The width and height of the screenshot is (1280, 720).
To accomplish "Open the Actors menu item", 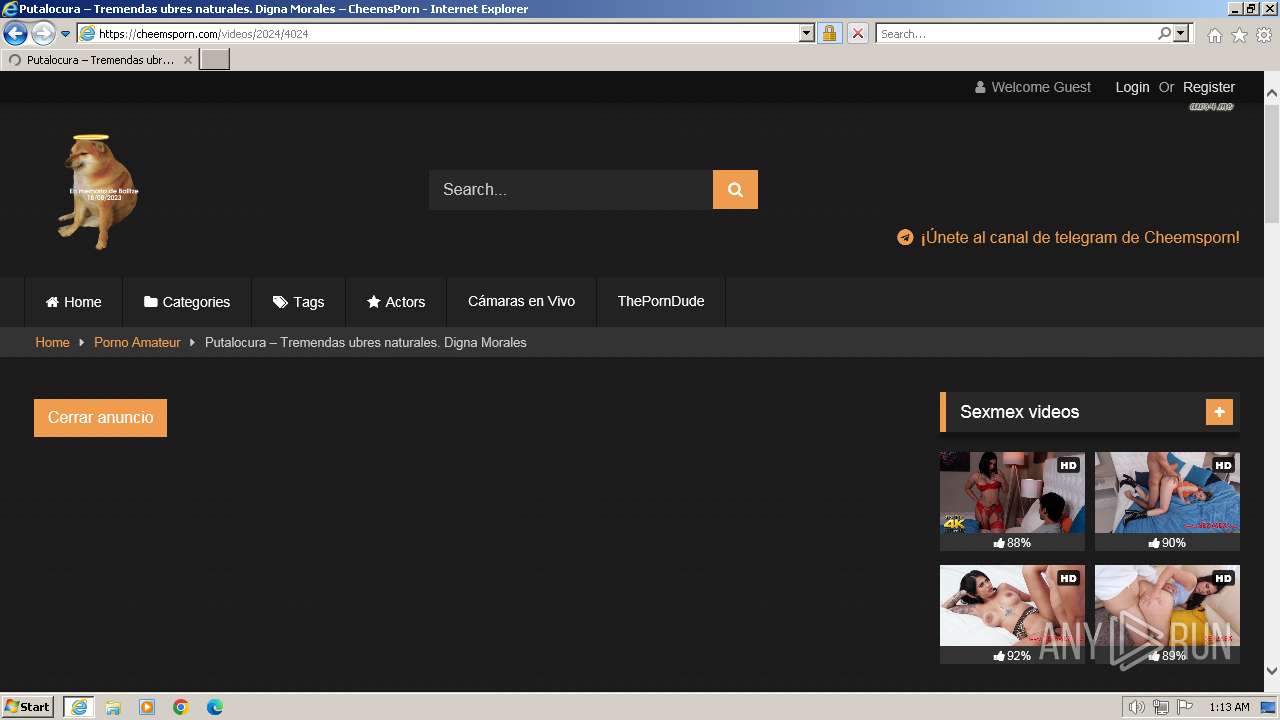I will (396, 302).
